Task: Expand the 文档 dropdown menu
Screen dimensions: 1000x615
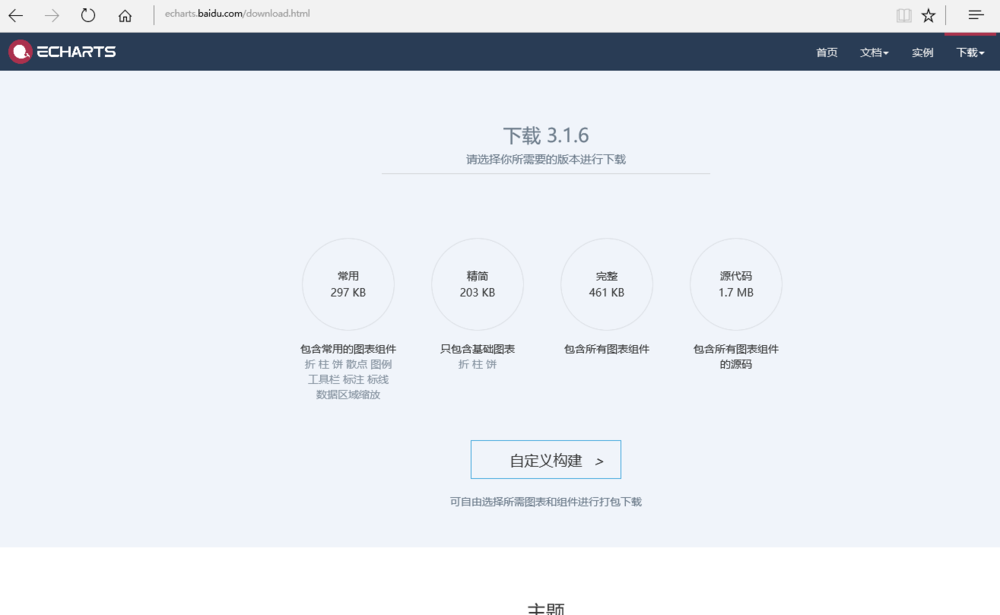Action: pos(874,53)
